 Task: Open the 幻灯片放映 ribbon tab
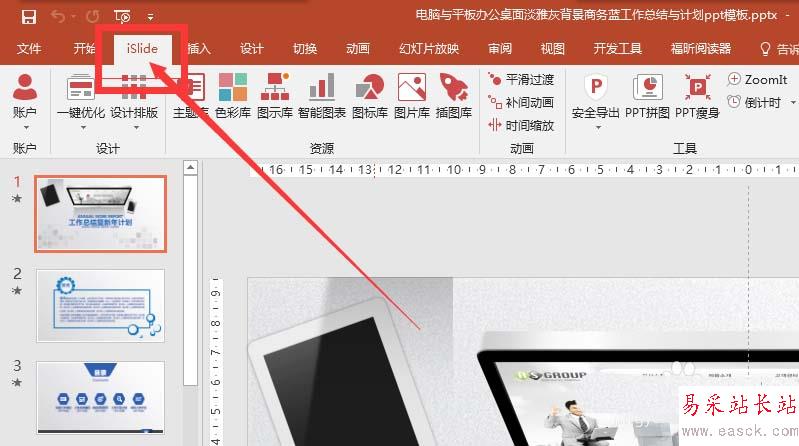429,49
